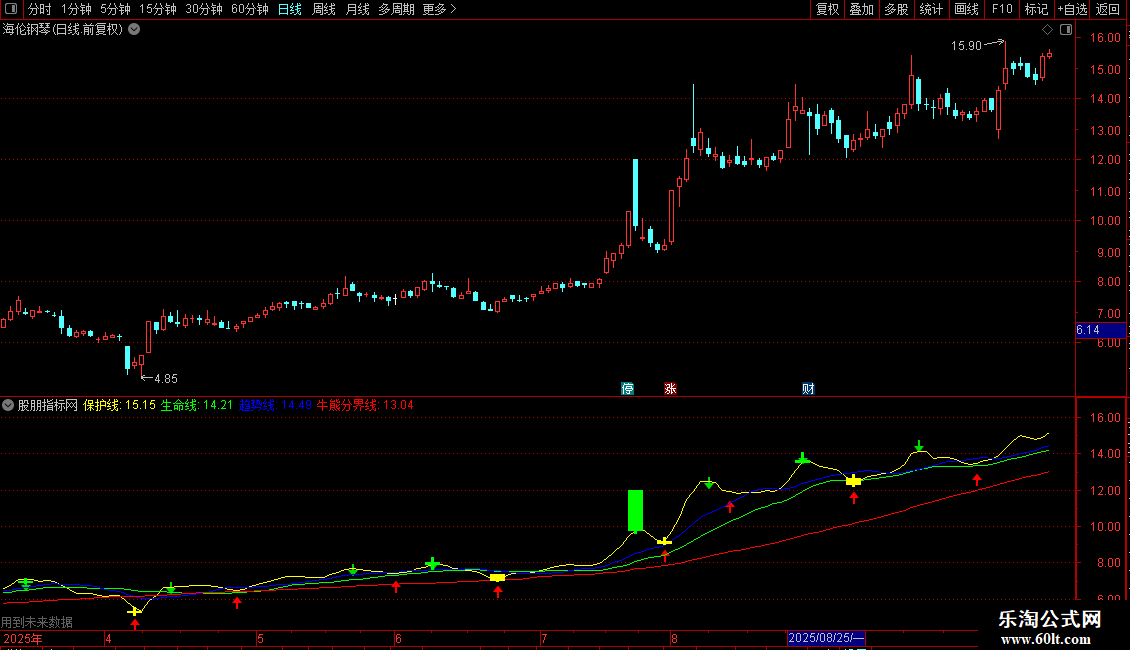Click the 叠加 overlay button
This screenshot has height=650, width=1130.
tap(862, 9)
